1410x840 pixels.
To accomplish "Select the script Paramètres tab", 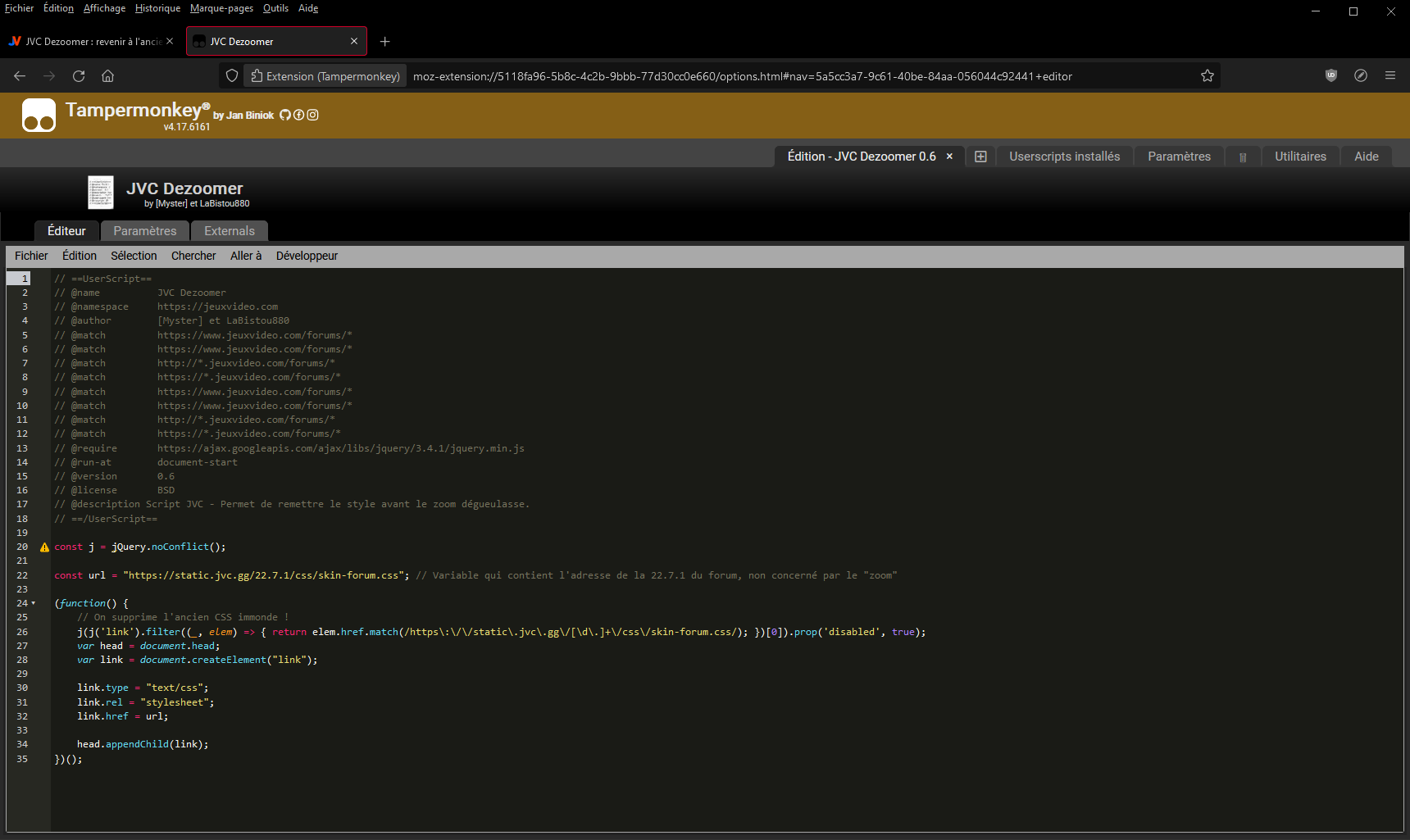I will tap(145, 231).
